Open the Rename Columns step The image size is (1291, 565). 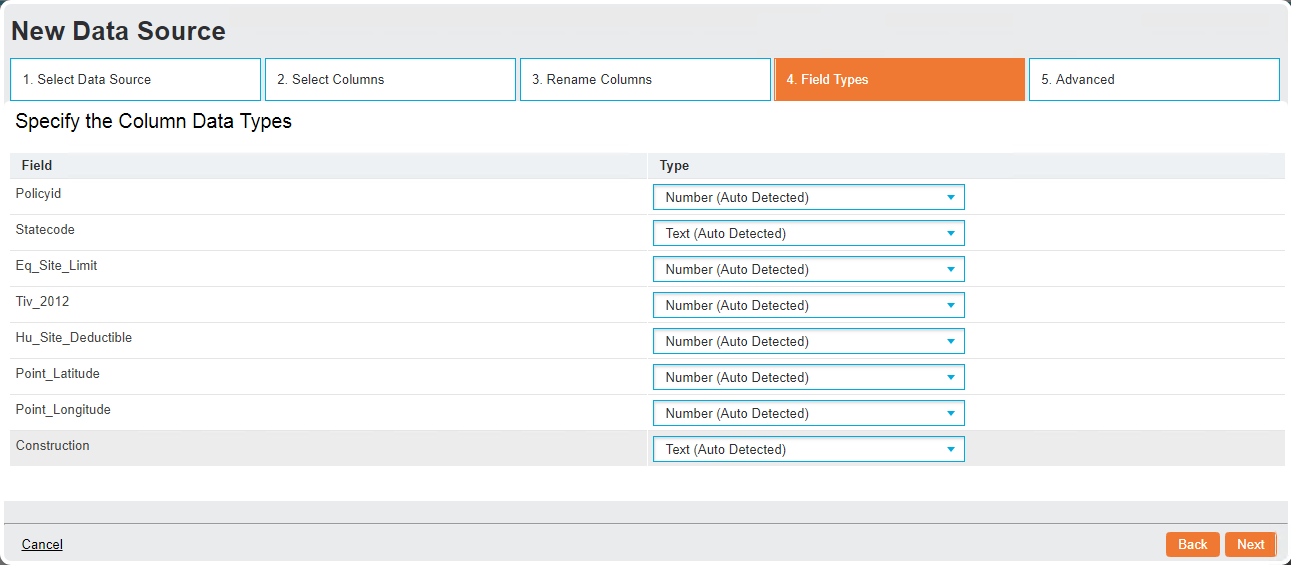pyautogui.click(x=645, y=79)
